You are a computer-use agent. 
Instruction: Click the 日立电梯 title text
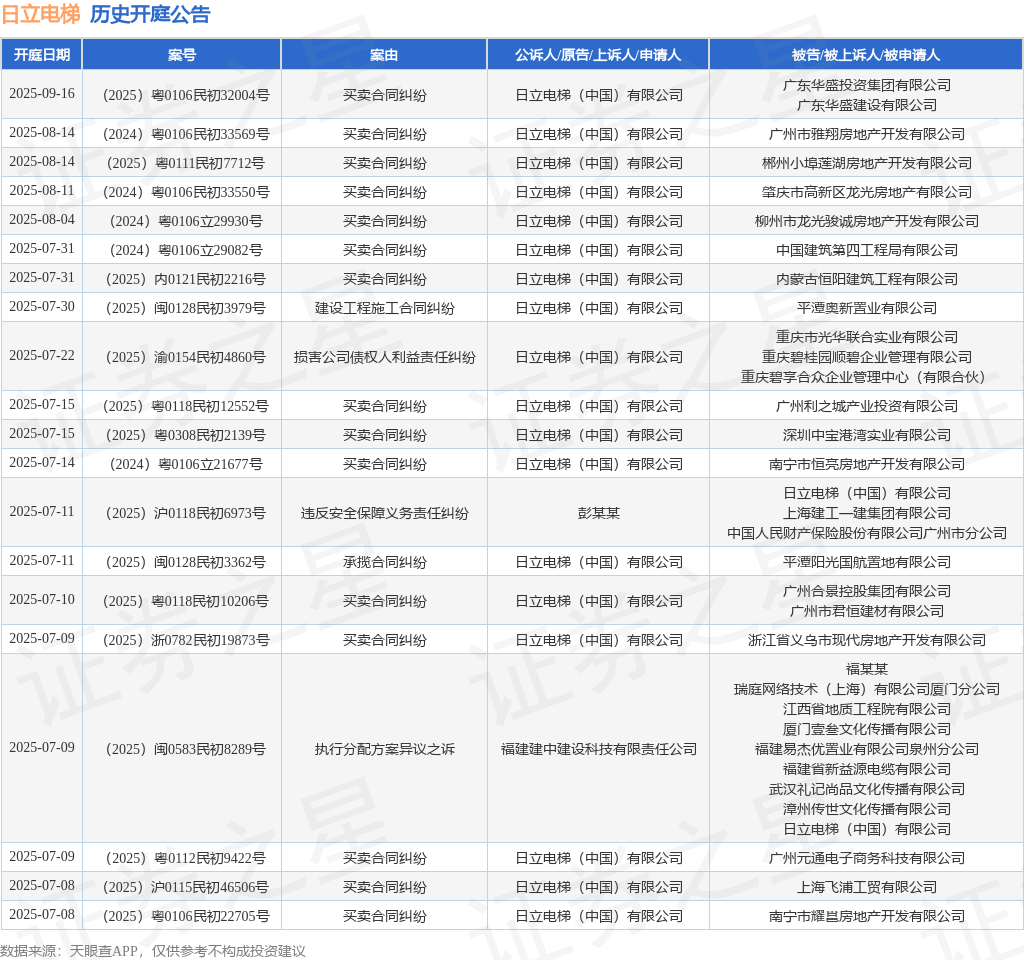tap(41, 14)
